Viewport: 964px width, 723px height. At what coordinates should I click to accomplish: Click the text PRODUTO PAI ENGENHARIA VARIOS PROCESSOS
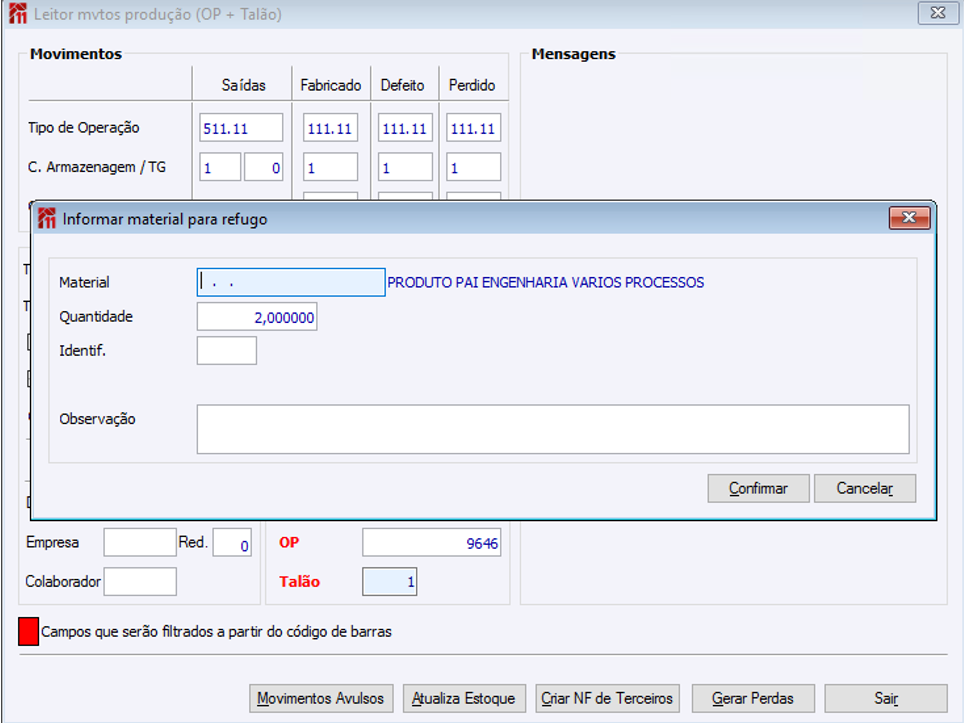point(546,282)
